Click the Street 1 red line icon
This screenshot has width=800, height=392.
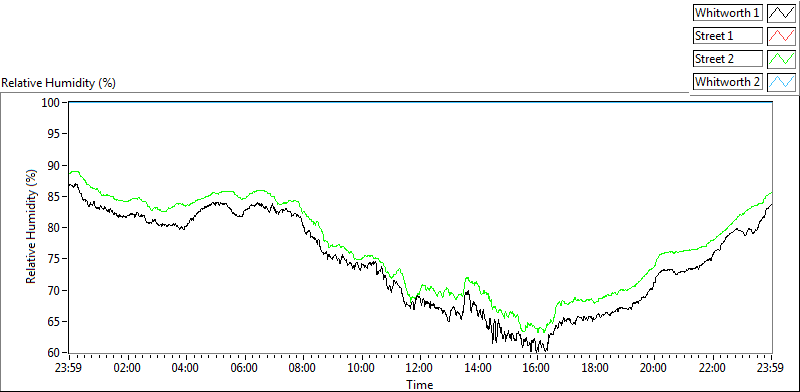pyautogui.click(x=781, y=35)
